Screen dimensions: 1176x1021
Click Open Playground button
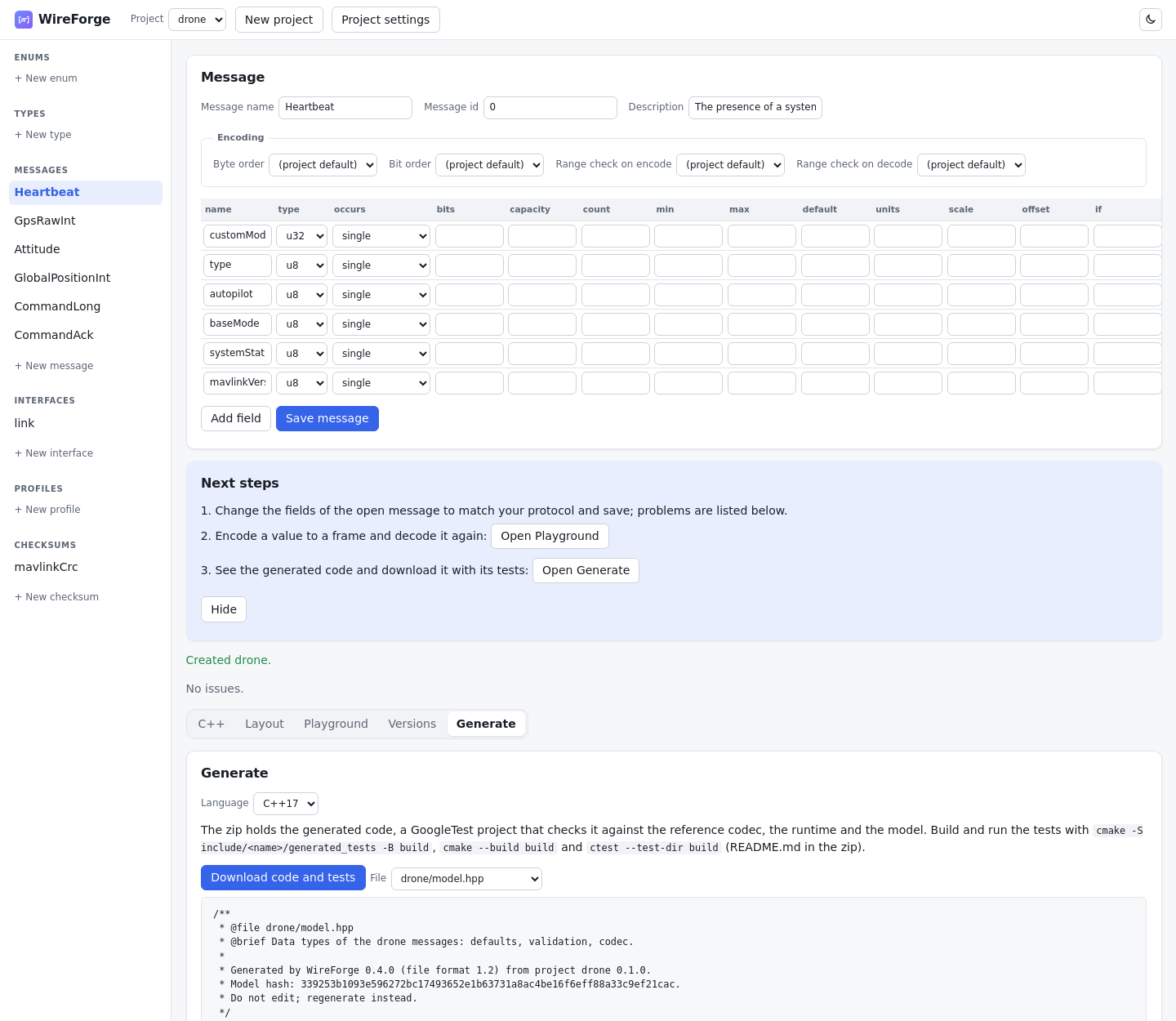click(x=550, y=536)
